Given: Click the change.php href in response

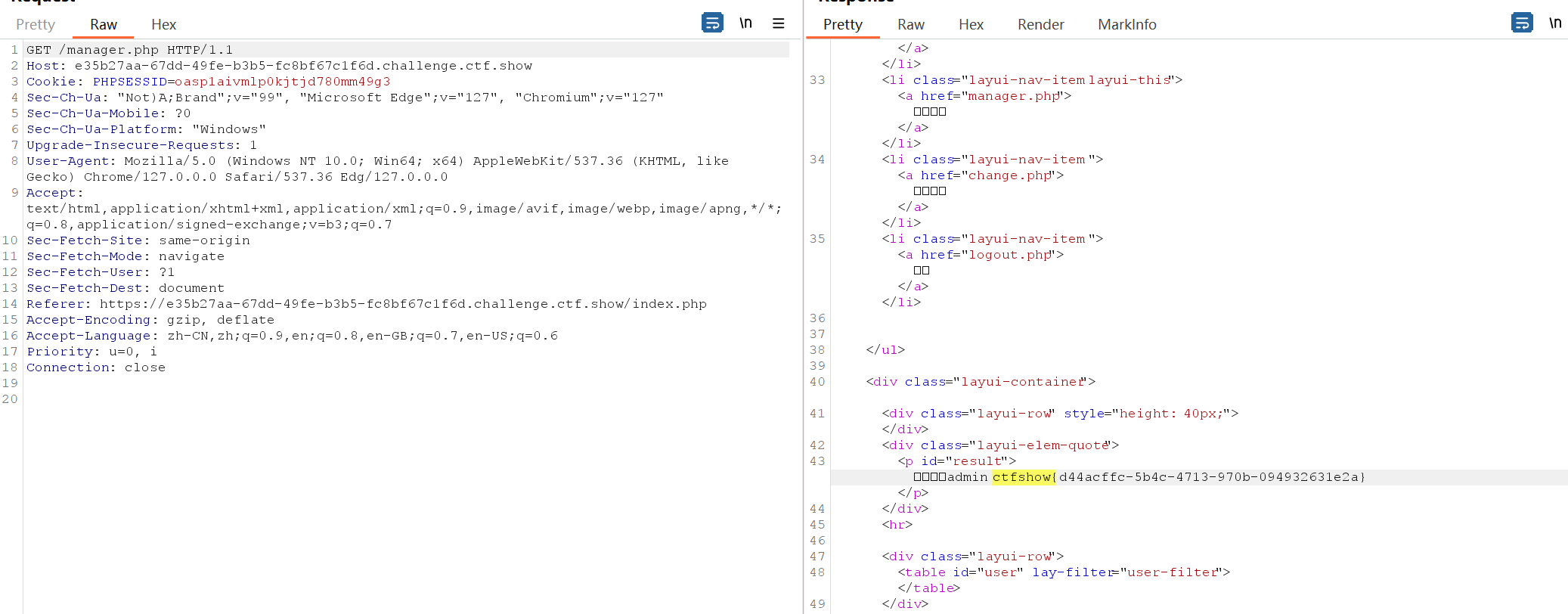Looking at the screenshot, I should pos(1010,175).
